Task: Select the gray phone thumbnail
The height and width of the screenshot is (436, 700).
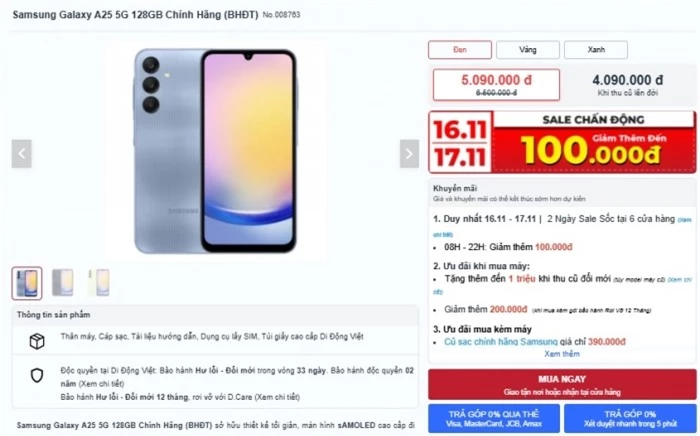Action: tap(62, 282)
